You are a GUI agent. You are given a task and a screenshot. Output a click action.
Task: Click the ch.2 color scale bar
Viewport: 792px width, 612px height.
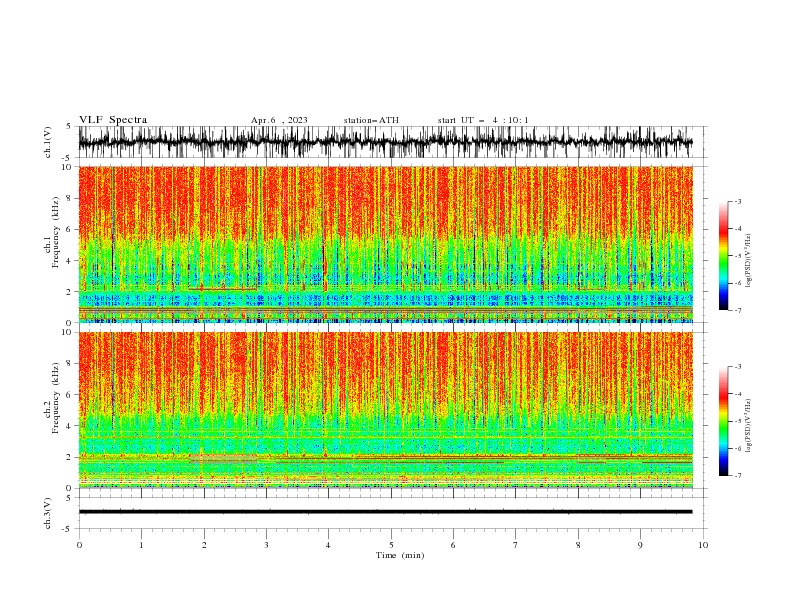[723, 421]
